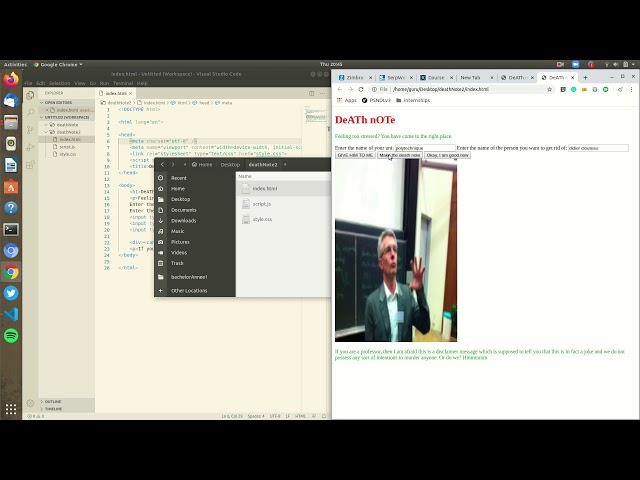Viewport: 640px width, 480px height.
Task: Show Applications grid in the dock
Action: tap(11, 409)
